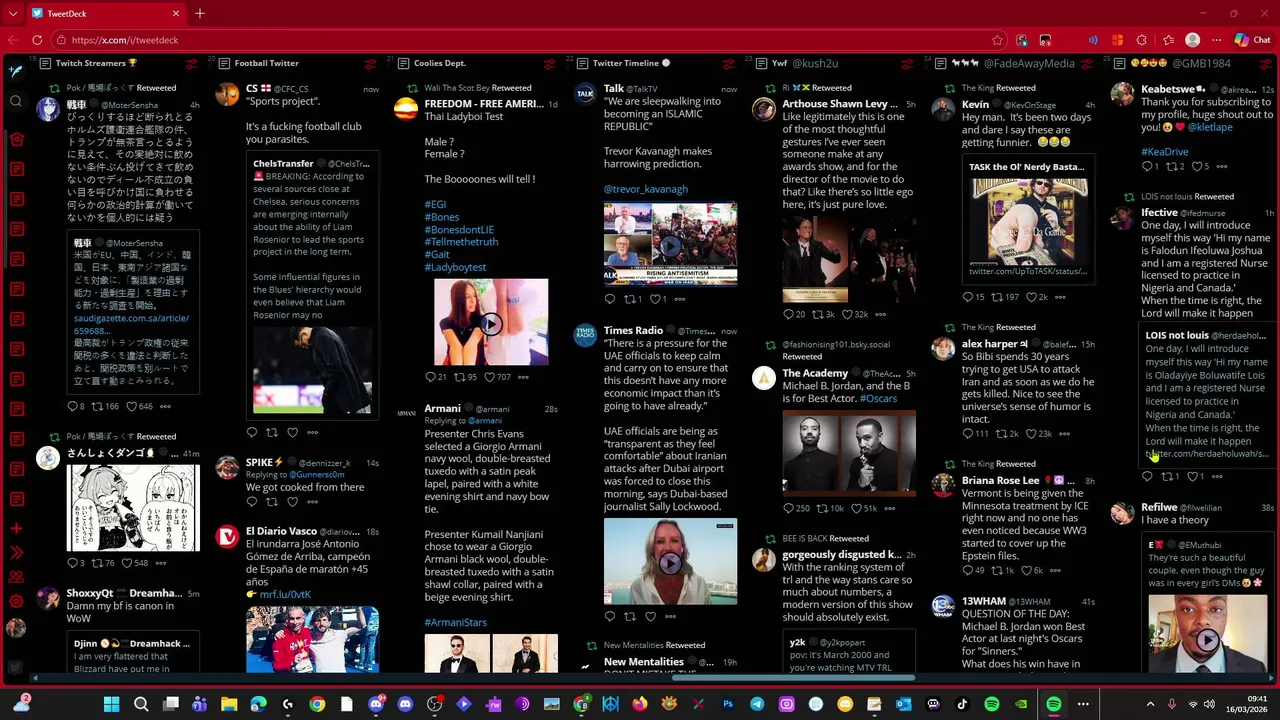Open Arthouse Shawn Levy tweet awards photo
This screenshot has width=1280, height=720.
849,259
